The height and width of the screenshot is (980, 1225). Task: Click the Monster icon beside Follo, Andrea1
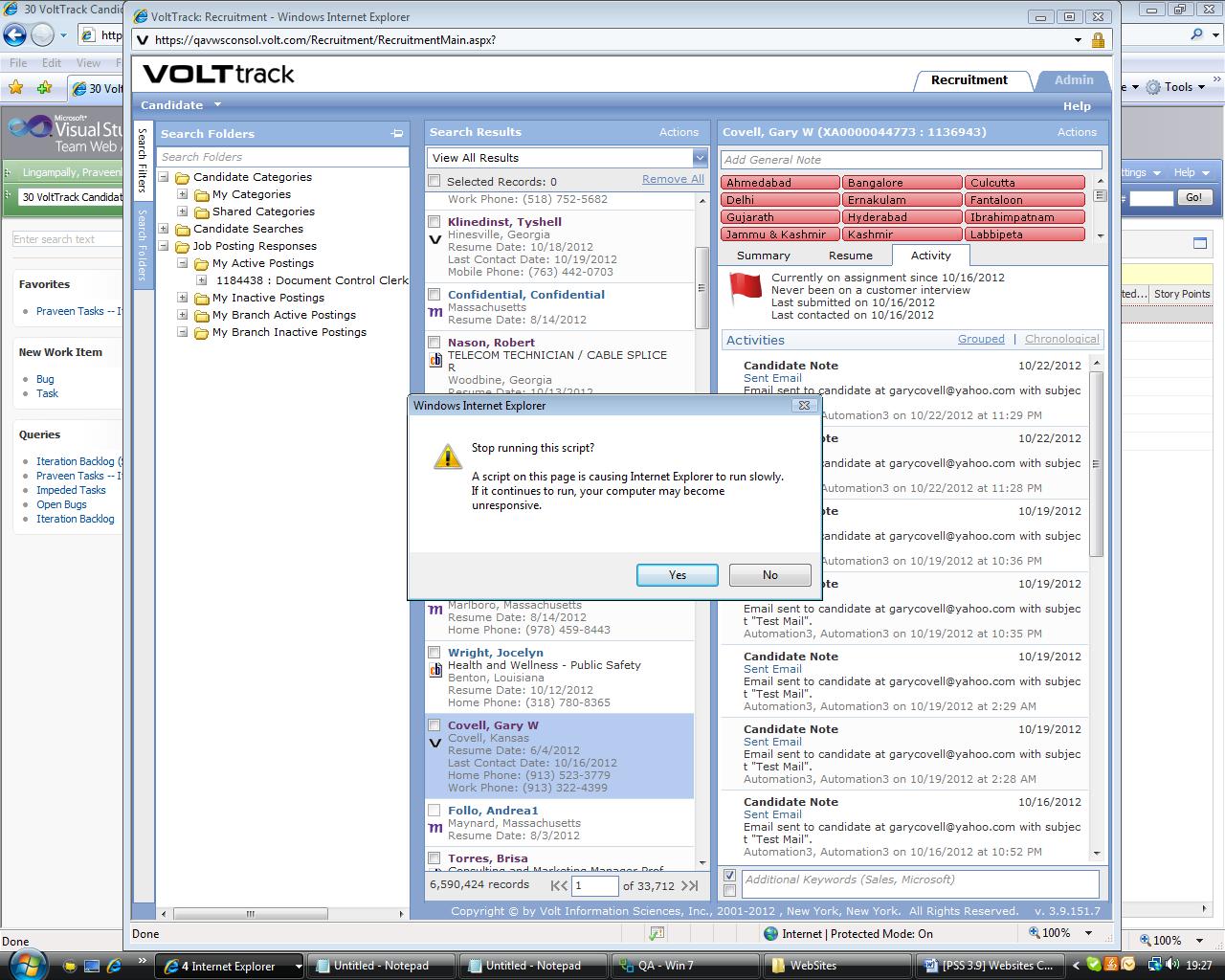(x=435, y=828)
